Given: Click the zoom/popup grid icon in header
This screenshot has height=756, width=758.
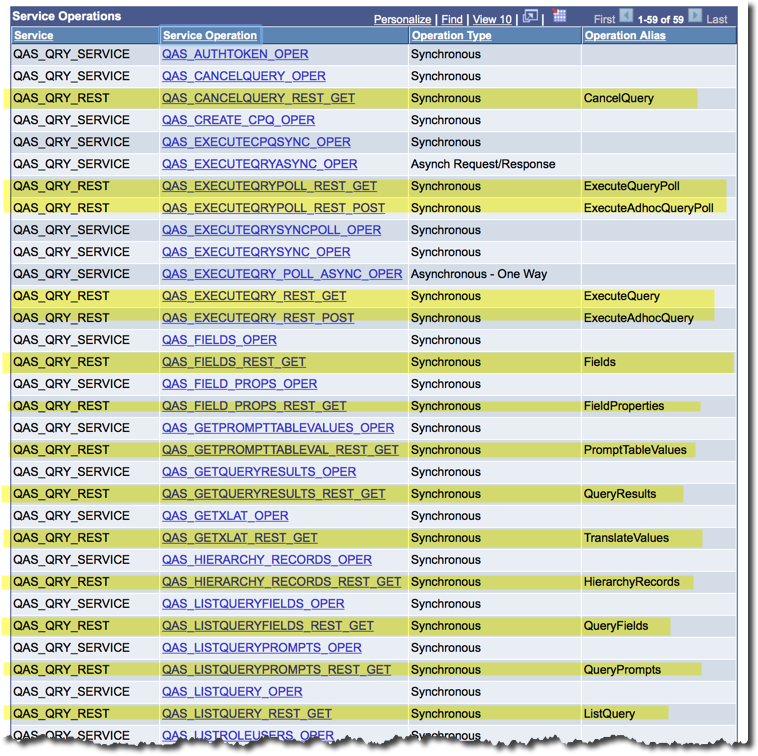Looking at the screenshot, I should click(530, 17).
